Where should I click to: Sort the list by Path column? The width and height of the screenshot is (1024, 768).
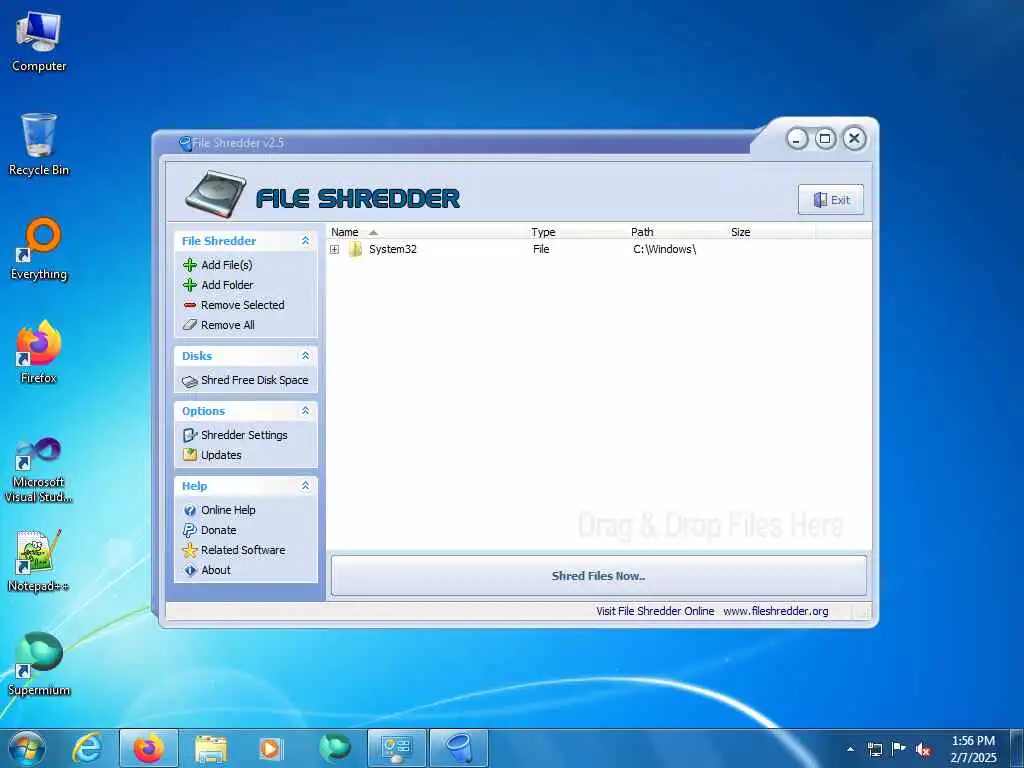pos(676,232)
